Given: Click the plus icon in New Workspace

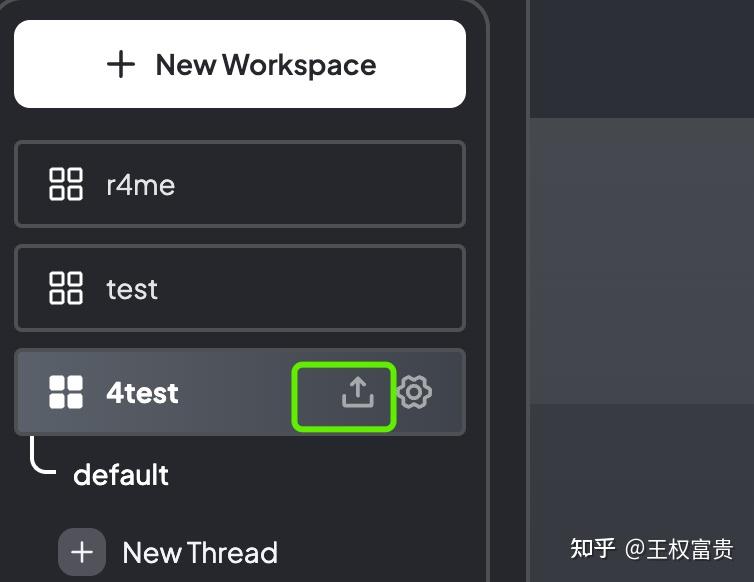Looking at the screenshot, I should 121,64.
